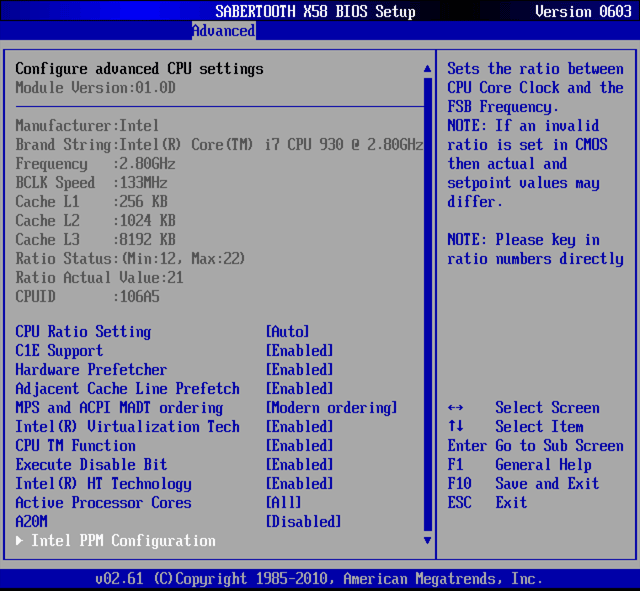Click Ratio Status (Min:12, Max:22) line
640x591 pixels.
click(130, 258)
